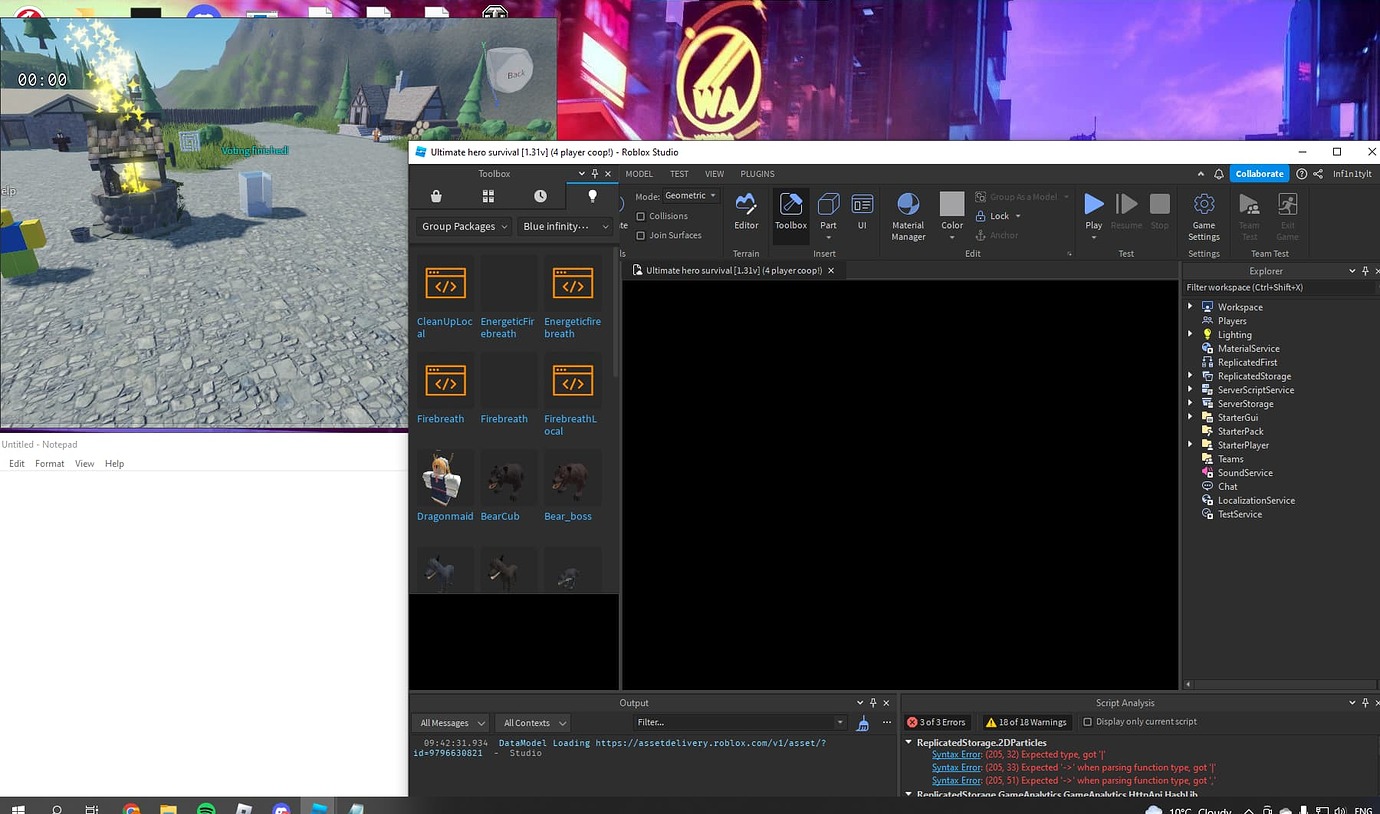1380x814 pixels.
Task: Expand the Workspace item in Explorer
Action: 1188,307
